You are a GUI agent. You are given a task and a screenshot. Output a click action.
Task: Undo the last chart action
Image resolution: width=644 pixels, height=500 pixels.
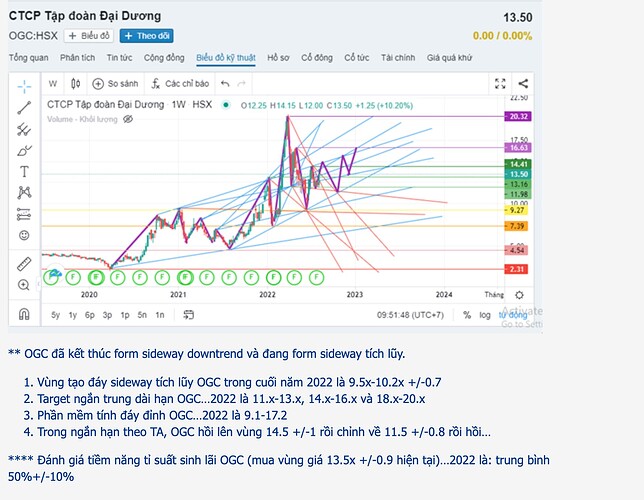[225, 84]
